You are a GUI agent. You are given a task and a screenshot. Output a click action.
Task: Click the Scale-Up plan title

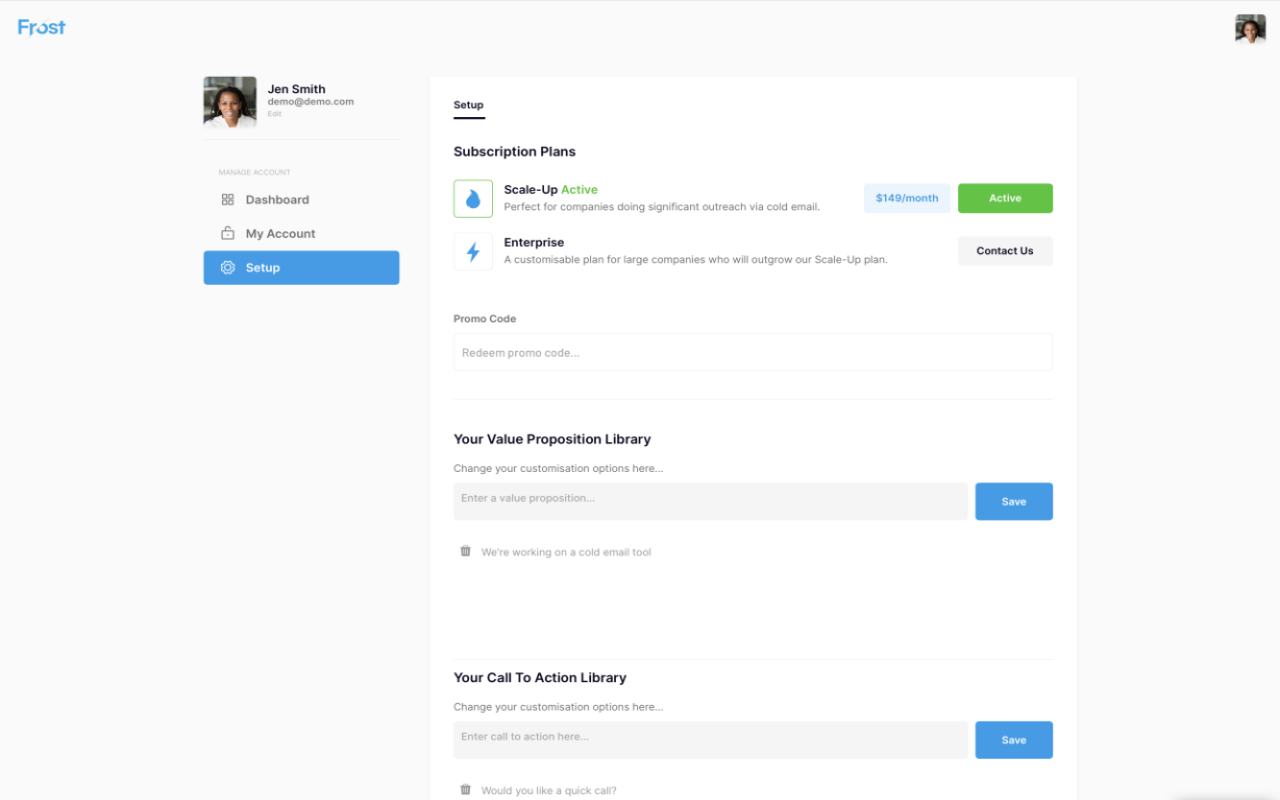pyautogui.click(x=531, y=189)
